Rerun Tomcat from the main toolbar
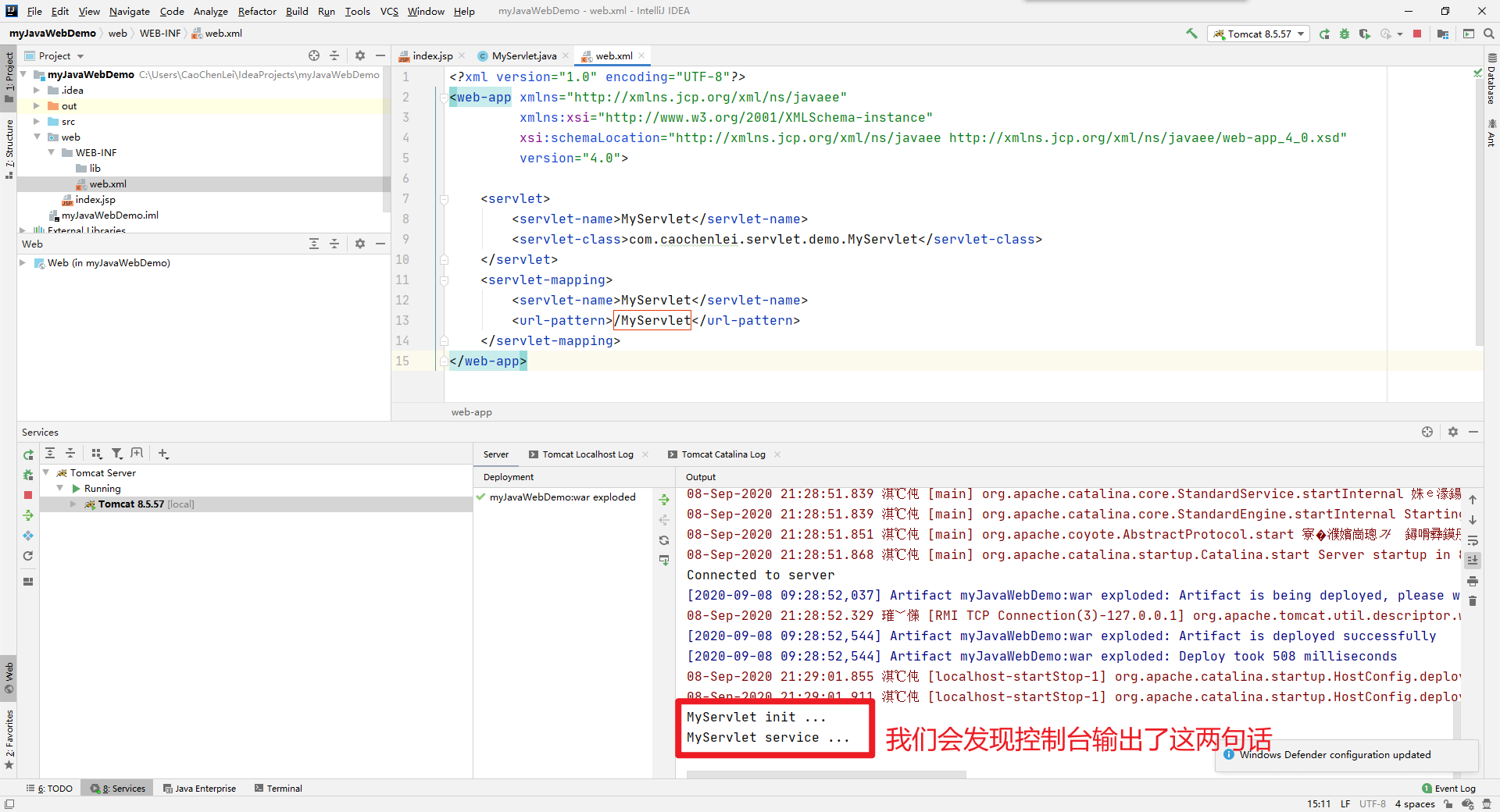 [x=1324, y=34]
